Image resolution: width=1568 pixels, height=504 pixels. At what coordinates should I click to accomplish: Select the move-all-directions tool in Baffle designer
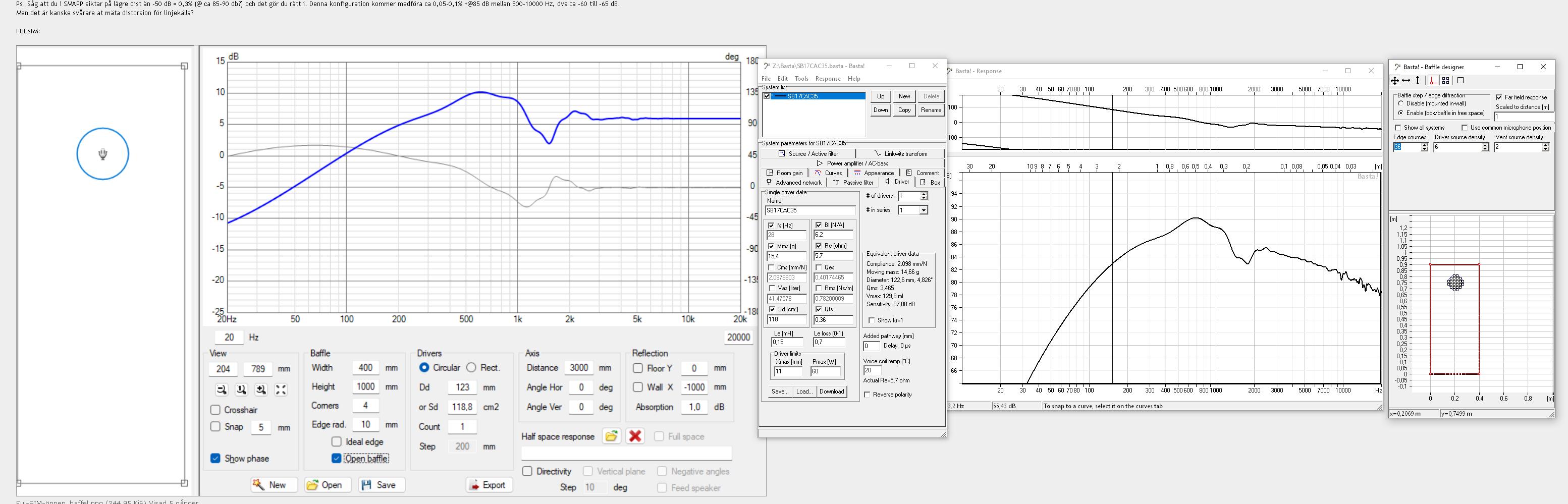click(1394, 80)
